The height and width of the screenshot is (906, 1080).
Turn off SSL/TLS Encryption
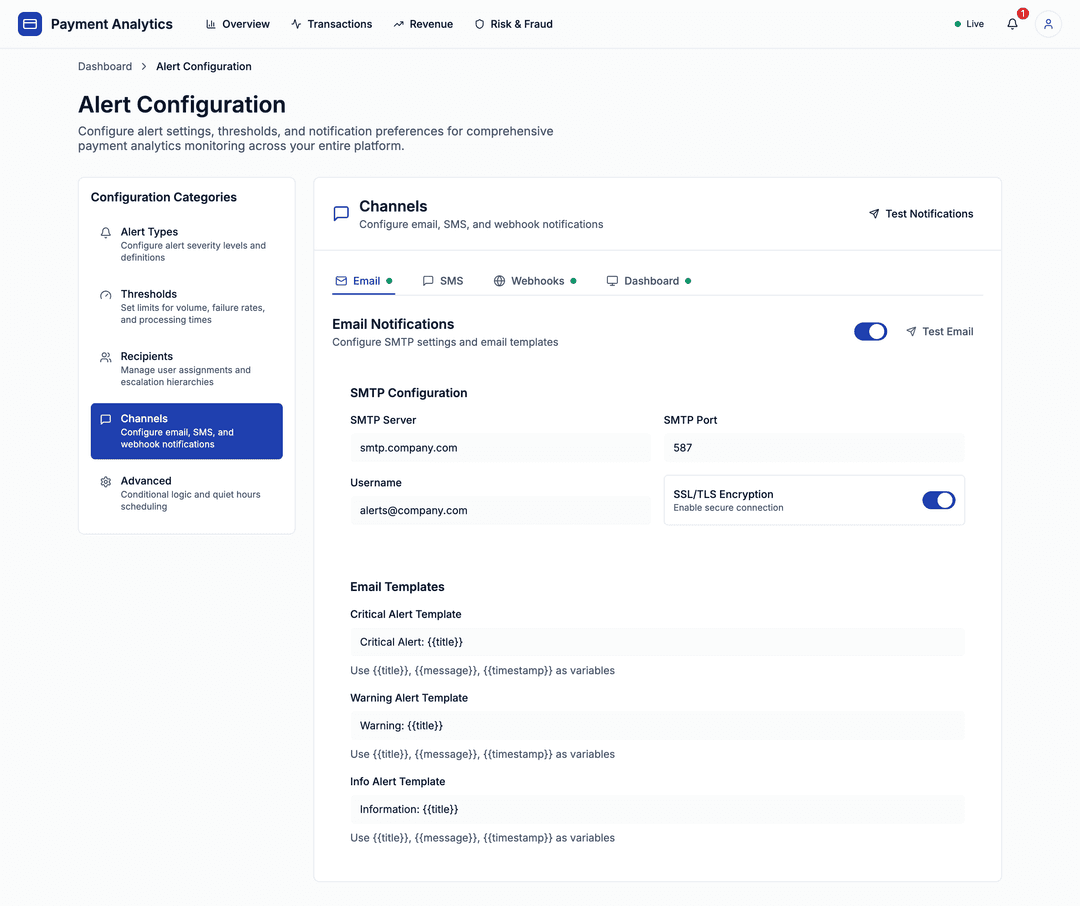pyautogui.click(x=938, y=500)
